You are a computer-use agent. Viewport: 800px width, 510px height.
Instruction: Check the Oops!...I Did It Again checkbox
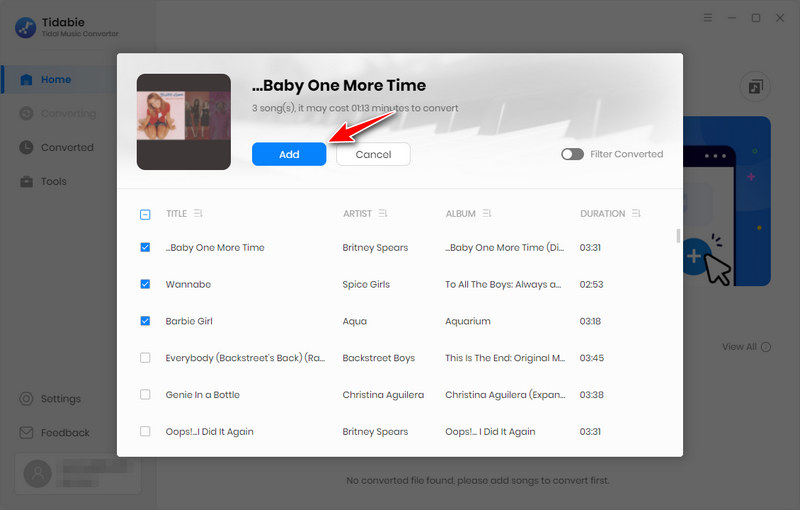tap(145, 431)
